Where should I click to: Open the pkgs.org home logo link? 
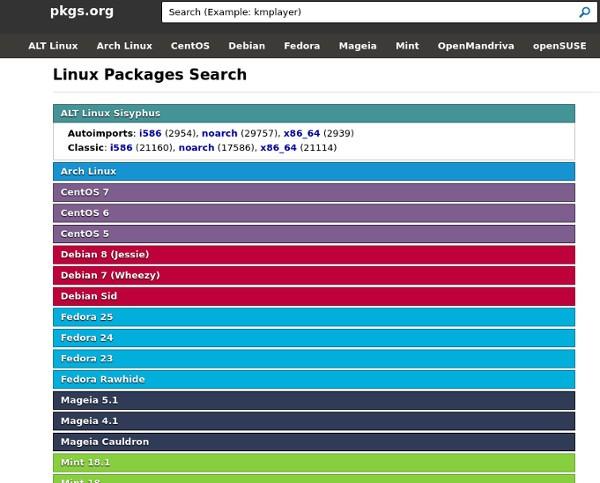82,11
